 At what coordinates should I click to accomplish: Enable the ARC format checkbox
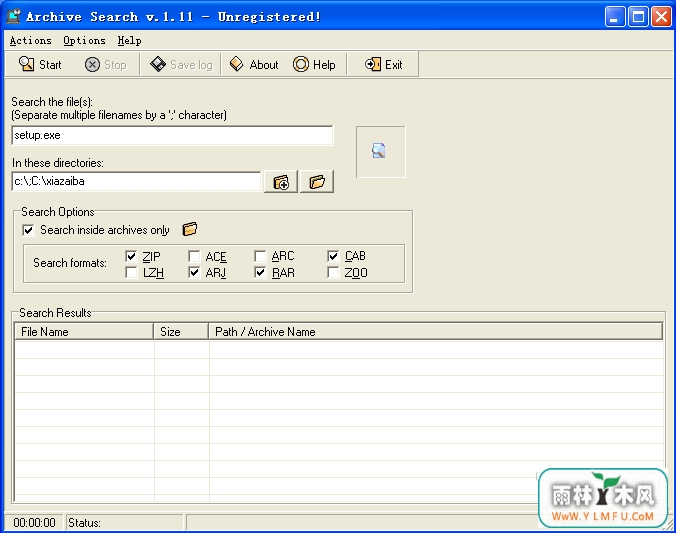click(x=260, y=256)
